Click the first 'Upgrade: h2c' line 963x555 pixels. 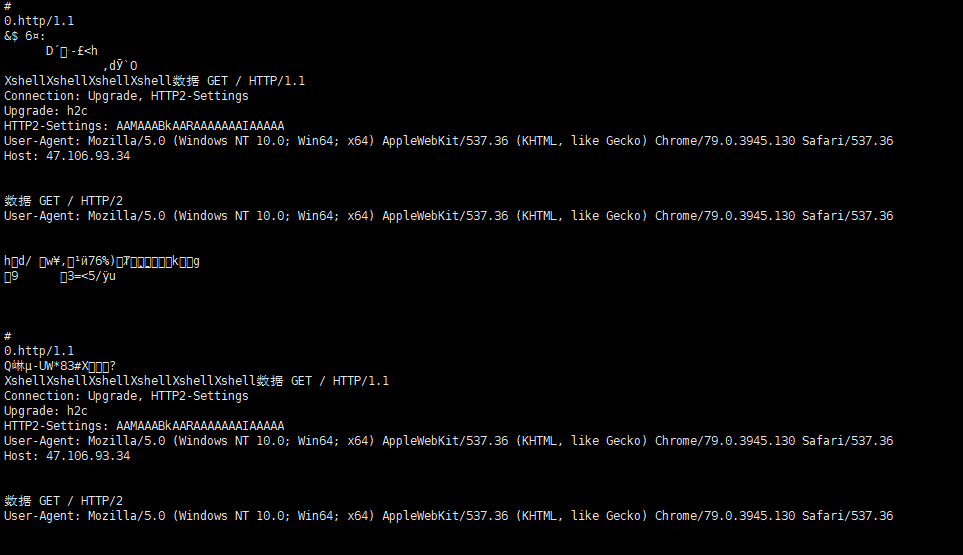(x=45, y=111)
